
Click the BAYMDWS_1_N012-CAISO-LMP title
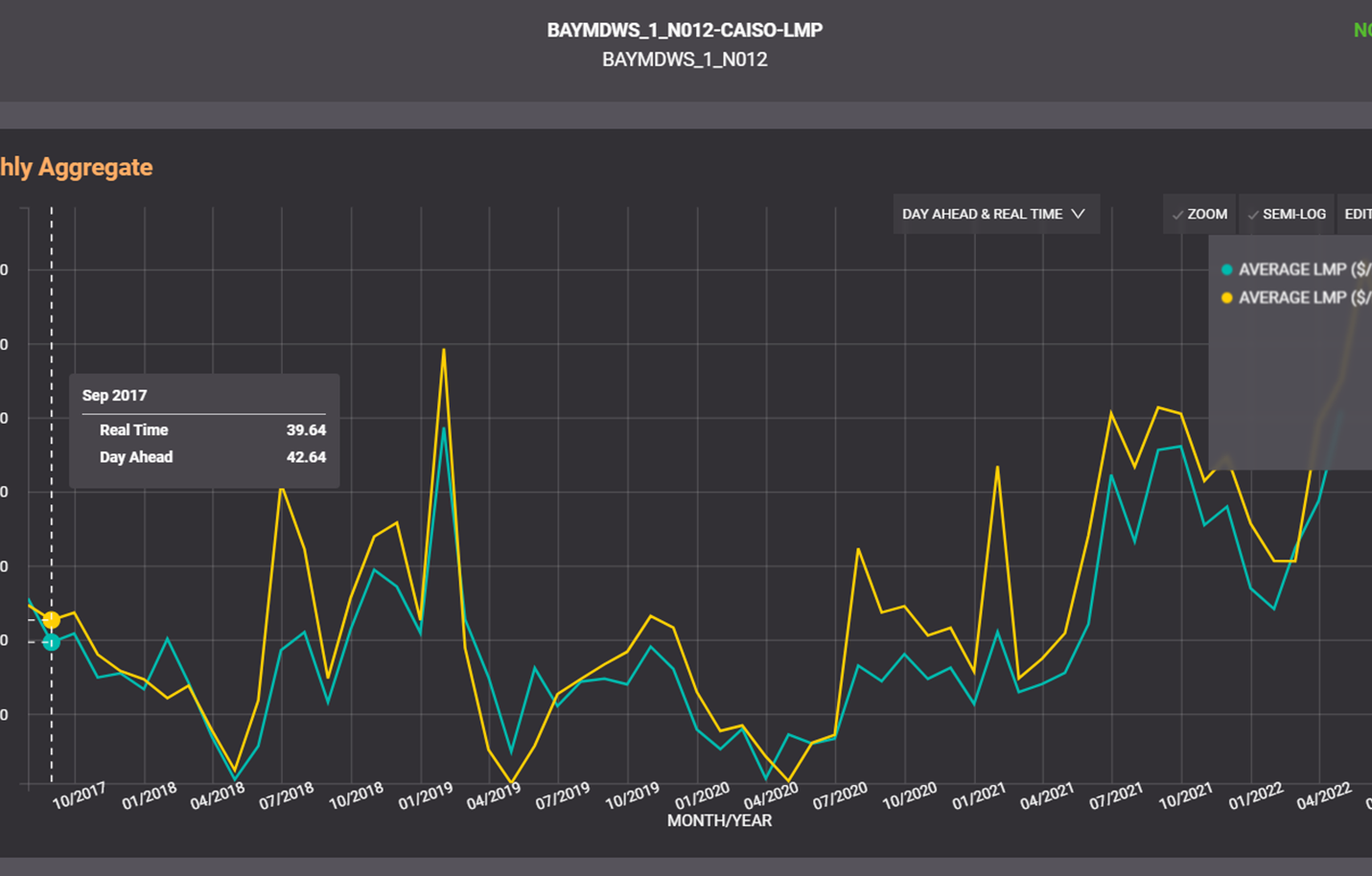coord(685,31)
